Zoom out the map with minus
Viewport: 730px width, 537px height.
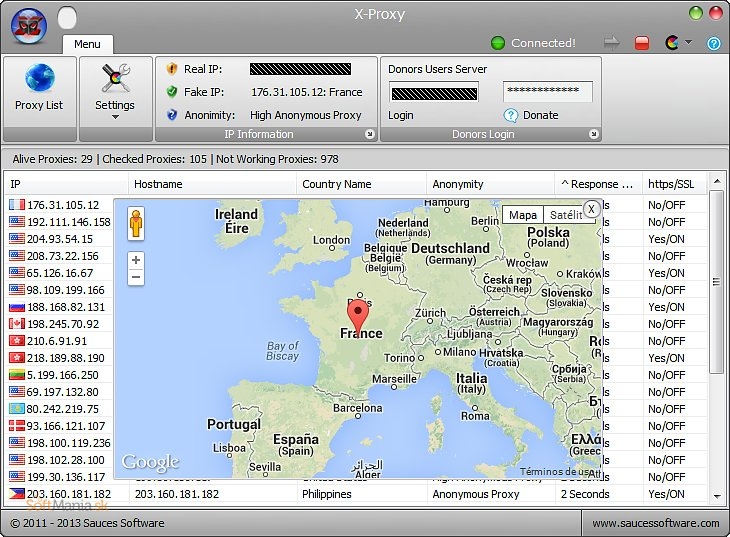pos(136,277)
